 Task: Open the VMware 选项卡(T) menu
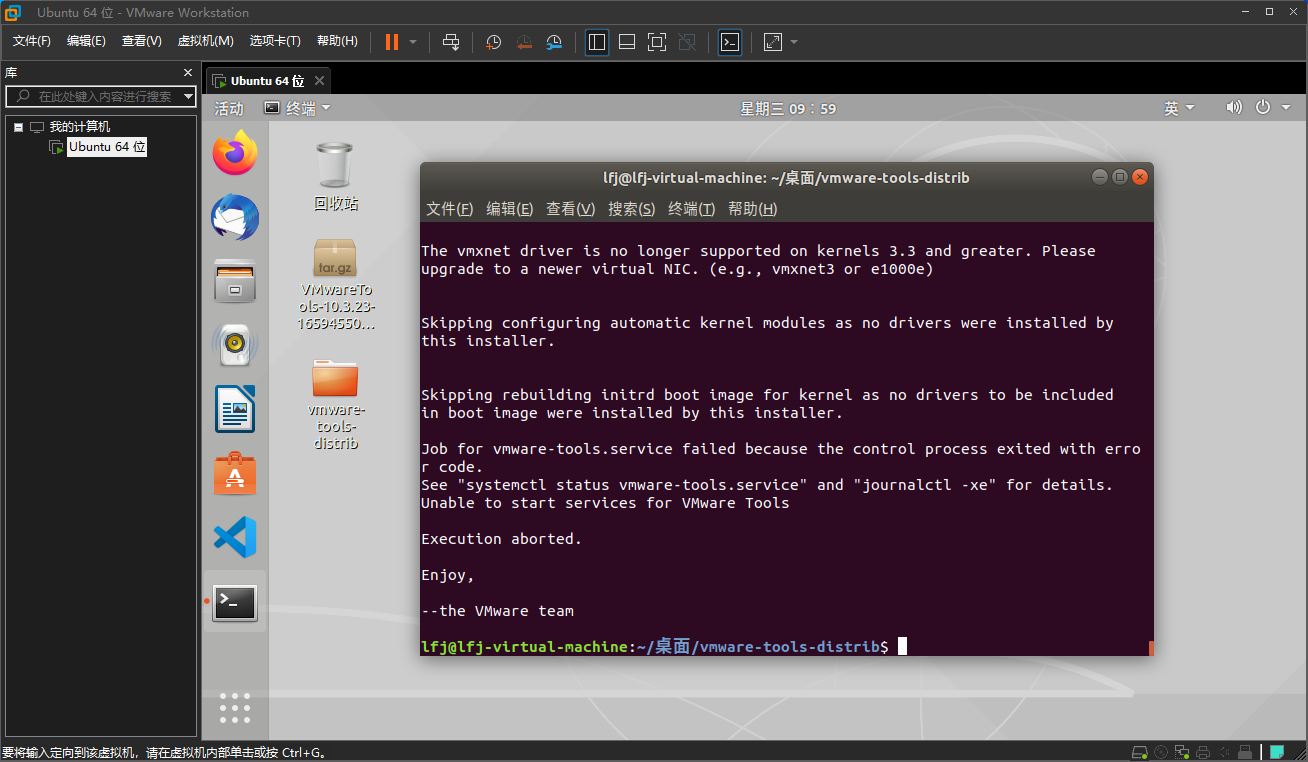(275, 41)
